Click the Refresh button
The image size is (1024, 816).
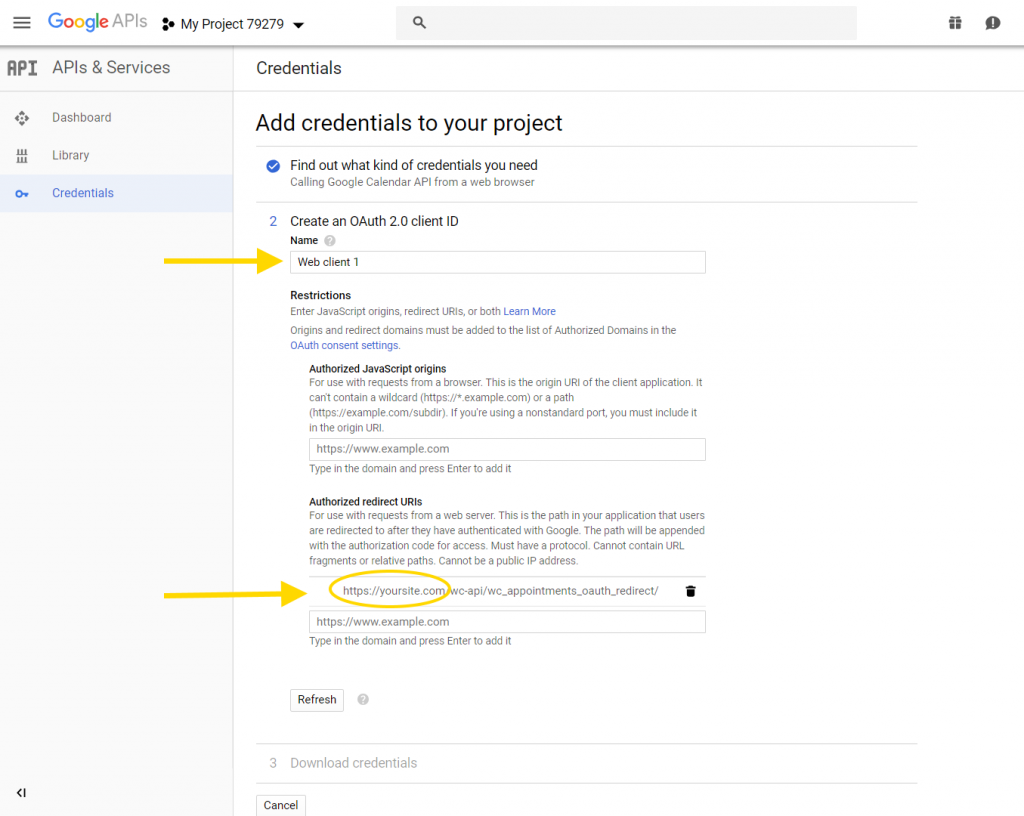pyautogui.click(x=317, y=700)
